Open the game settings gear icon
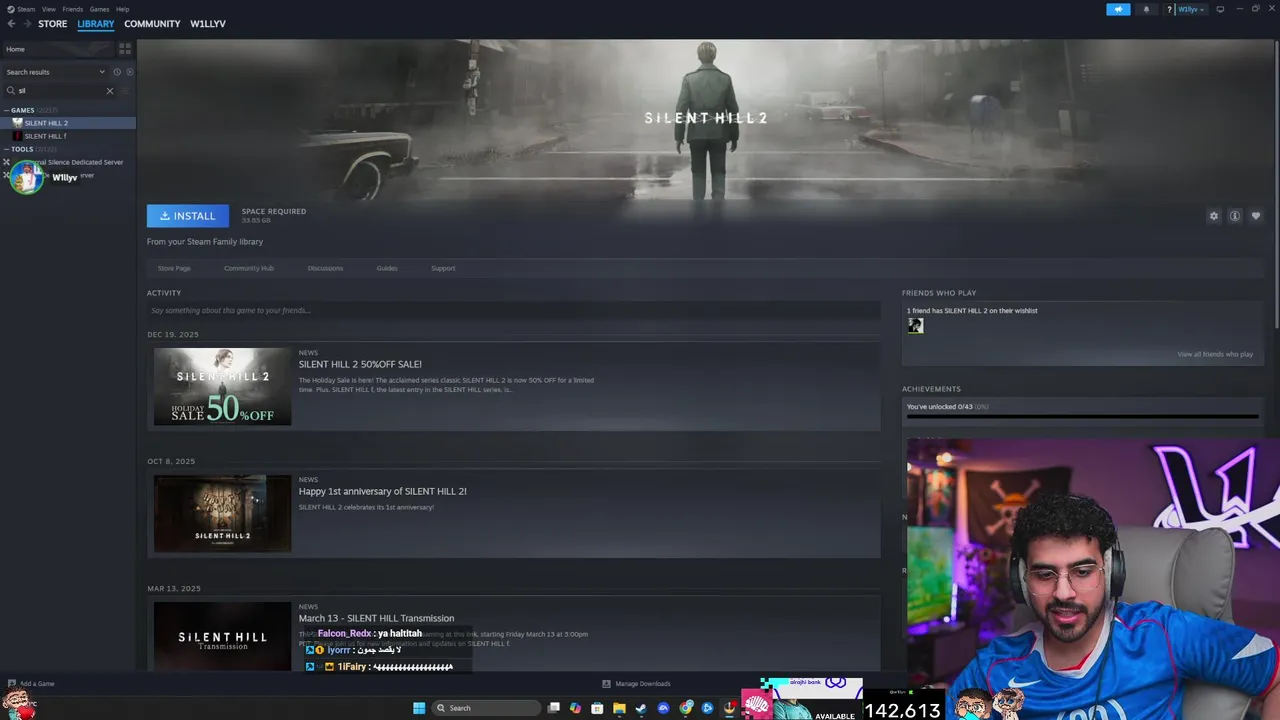 click(x=1214, y=216)
